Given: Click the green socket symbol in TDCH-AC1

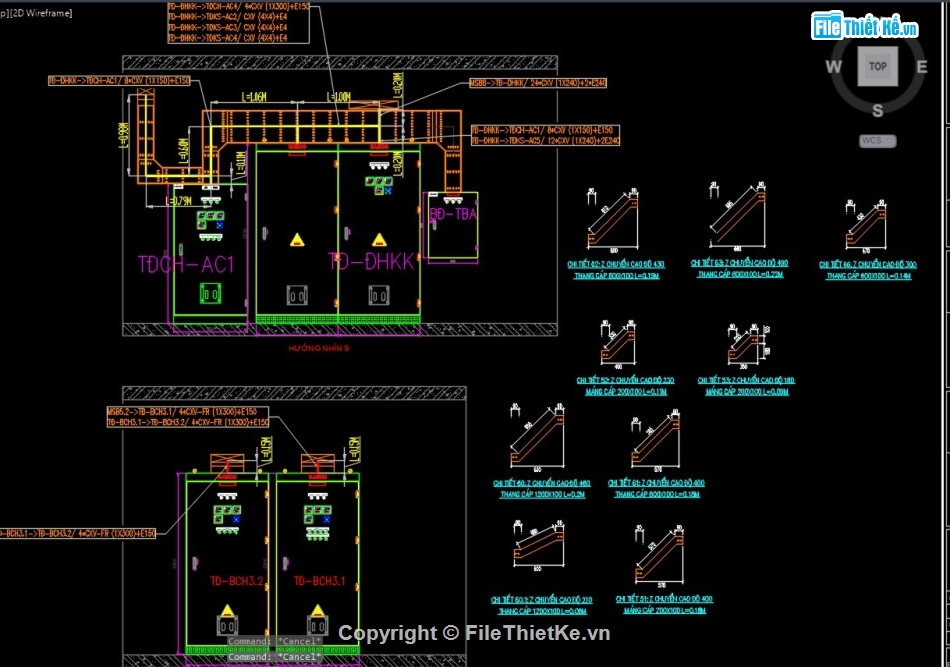Looking at the screenshot, I should pos(210,293).
